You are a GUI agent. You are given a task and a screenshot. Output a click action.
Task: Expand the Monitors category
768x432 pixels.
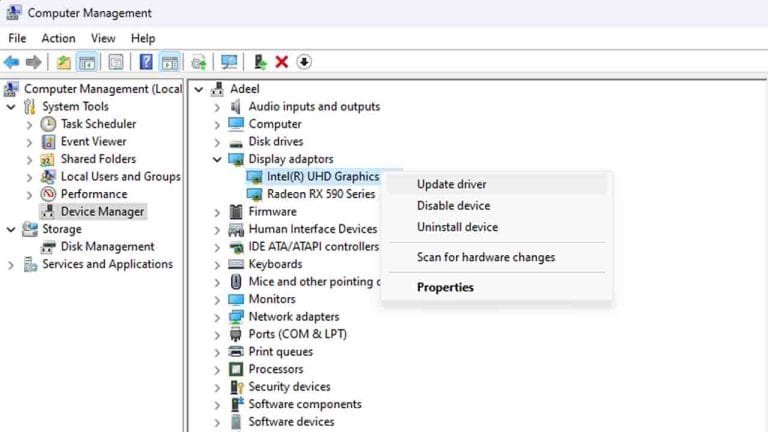(x=217, y=300)
